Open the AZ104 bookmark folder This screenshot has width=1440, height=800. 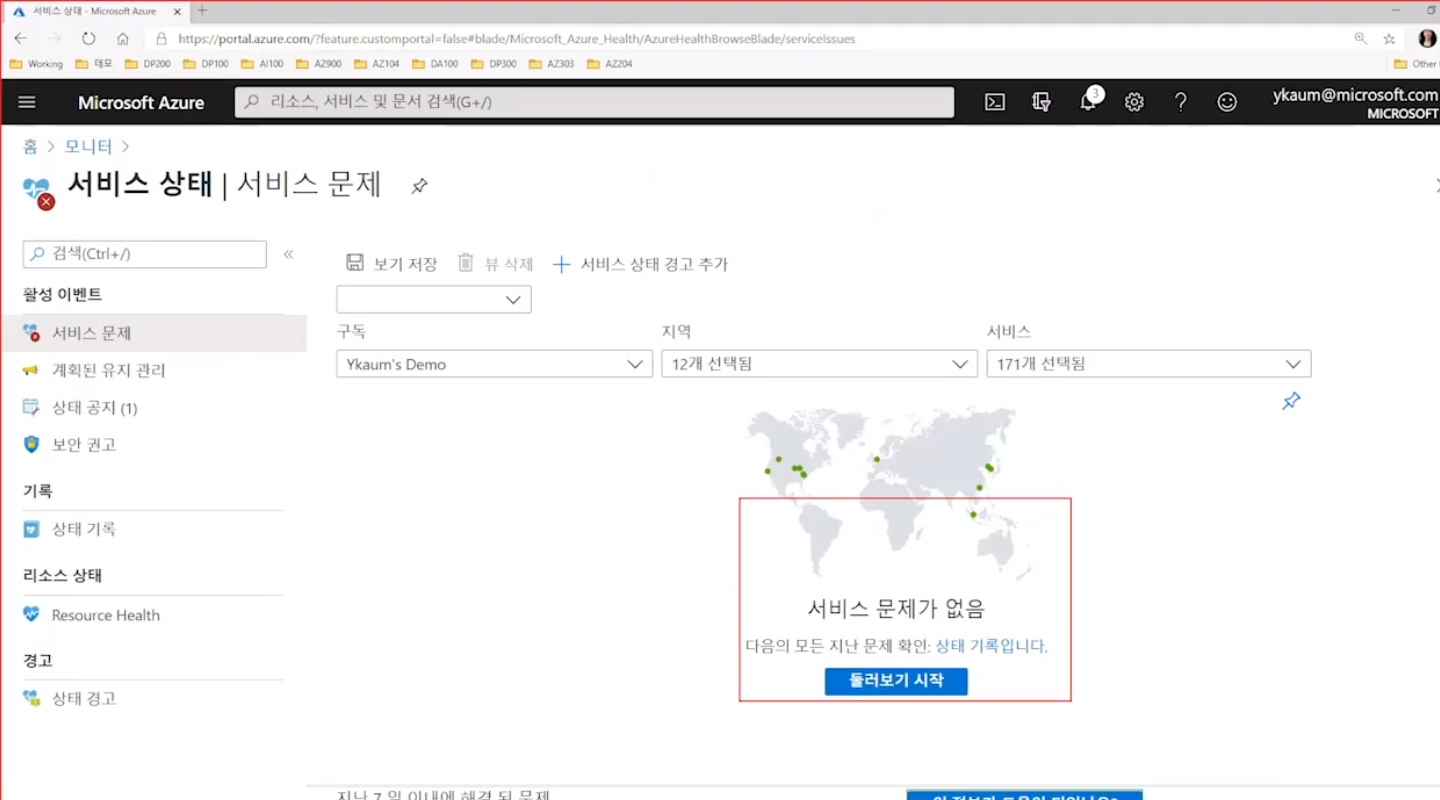(x=378, y=64)
